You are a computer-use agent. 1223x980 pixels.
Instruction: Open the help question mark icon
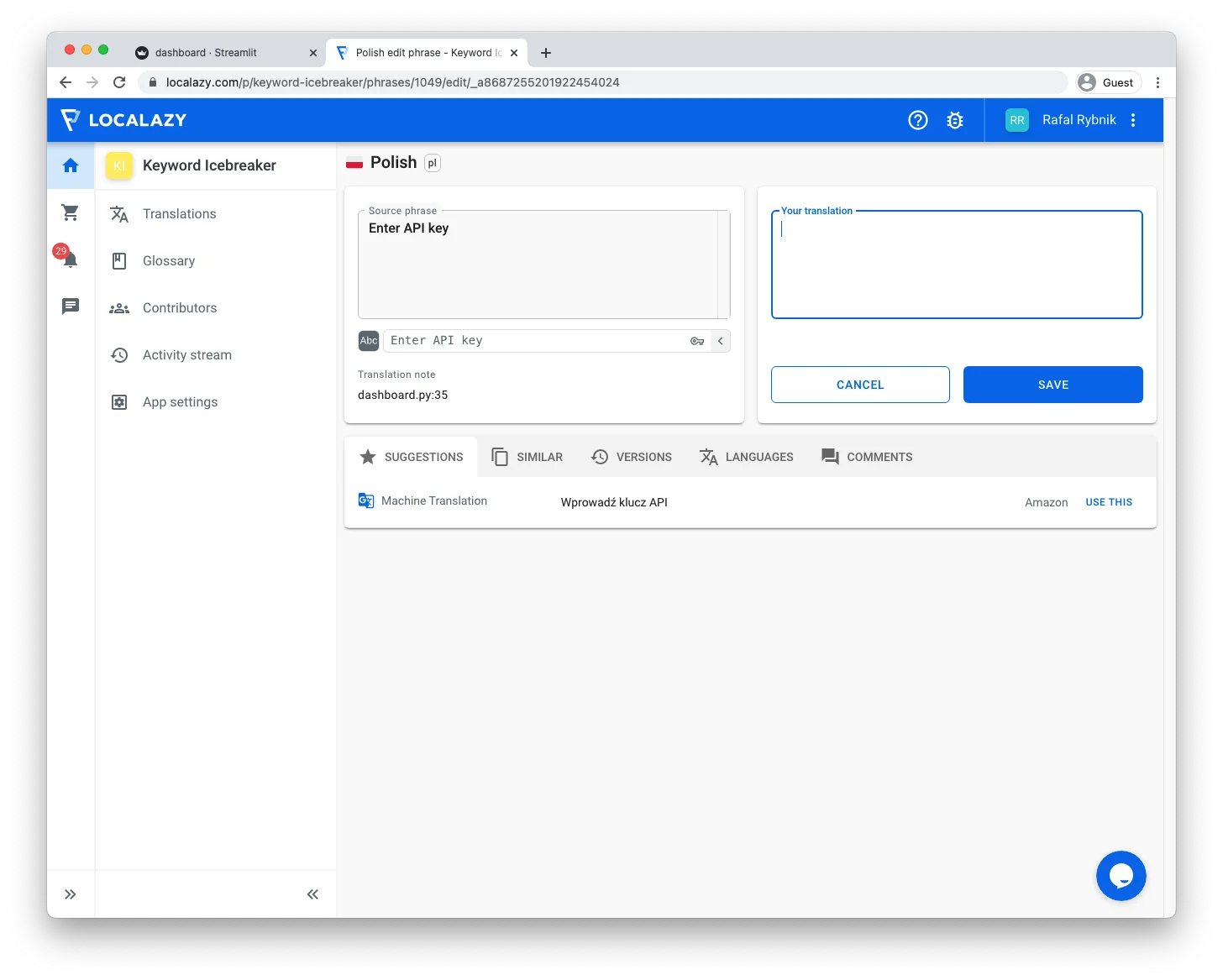(918, 120)
